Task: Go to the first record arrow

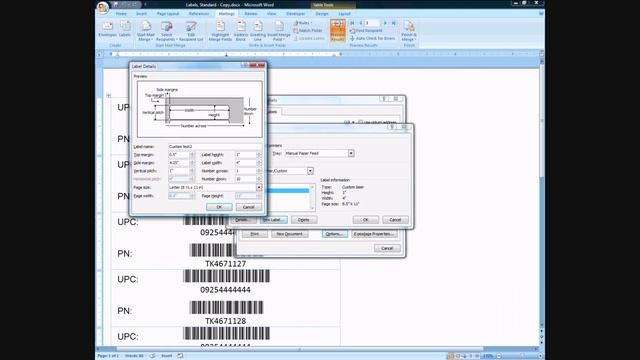Action: point(352,23)
